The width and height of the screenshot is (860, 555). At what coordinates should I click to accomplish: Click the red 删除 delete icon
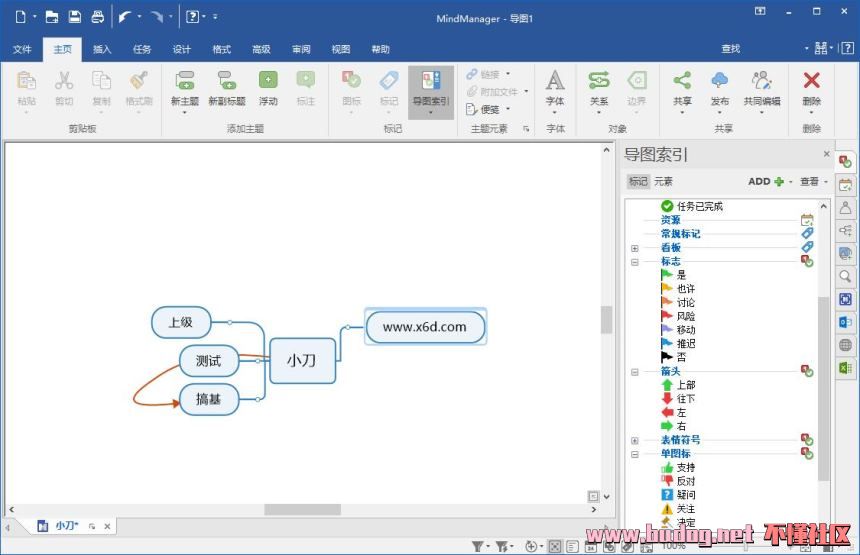[x=811, y=82]
